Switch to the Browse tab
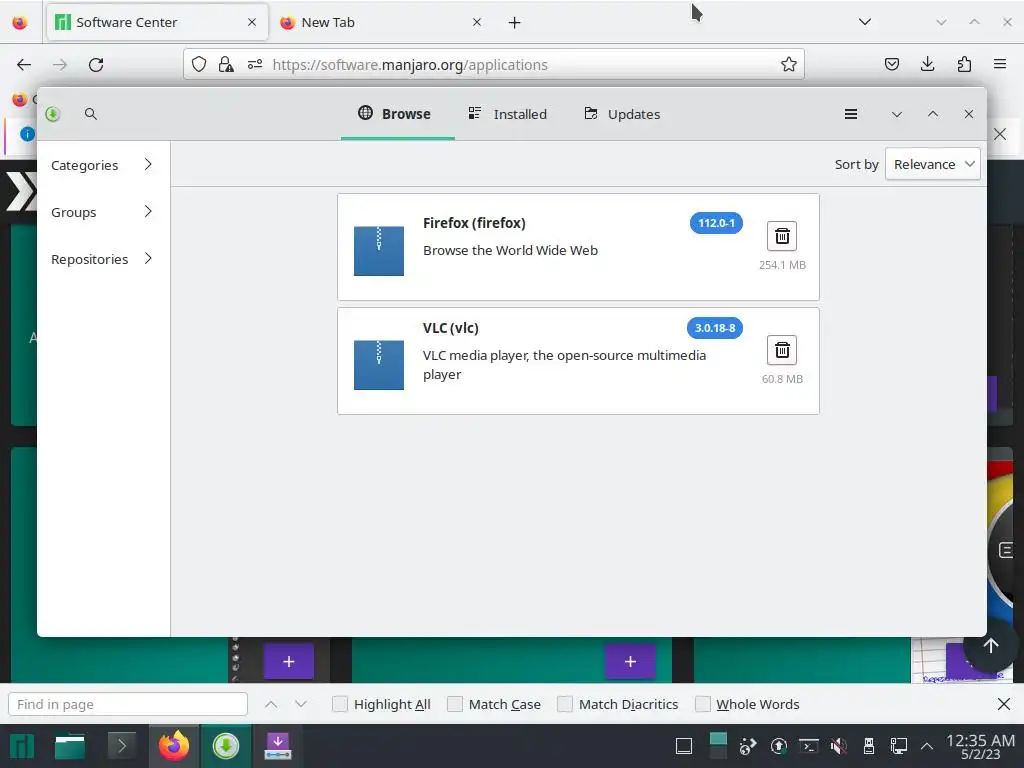The width and height of the screenshot is (1024, 768). click(397, 114)
